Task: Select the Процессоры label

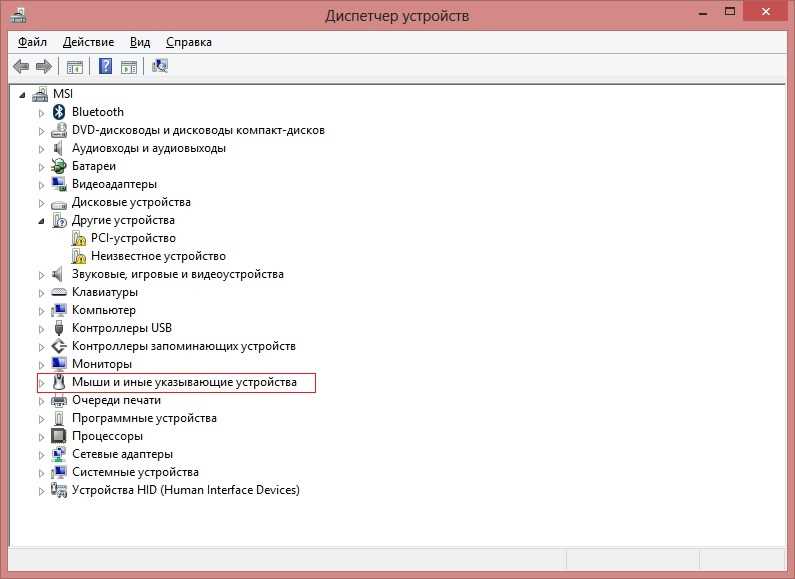Action: (107, 436)
